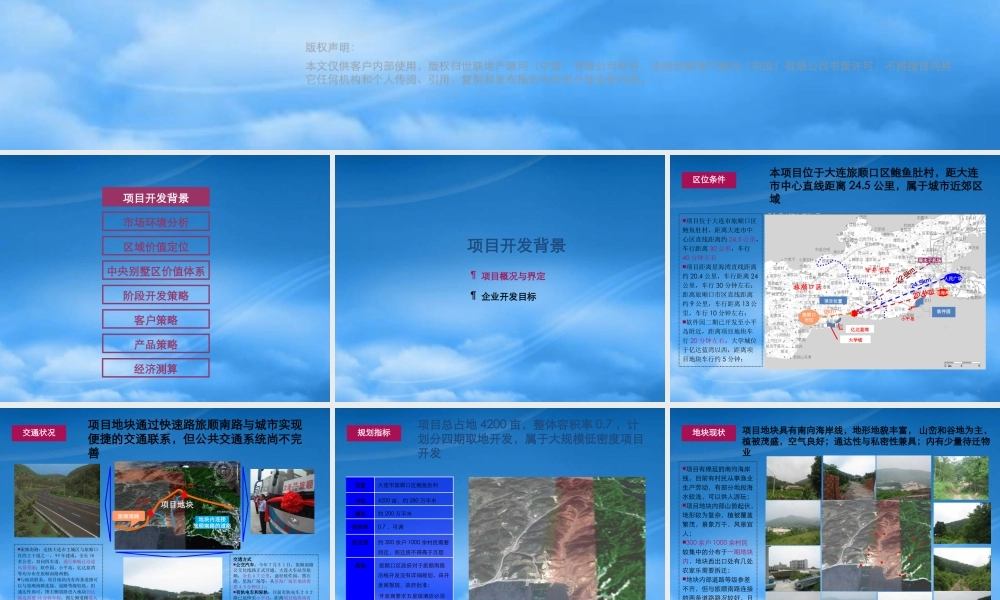Choose the 产品策略 agenda box
Image resolution: width=1000 pixels, height=600 pixels.
point(155,344)
